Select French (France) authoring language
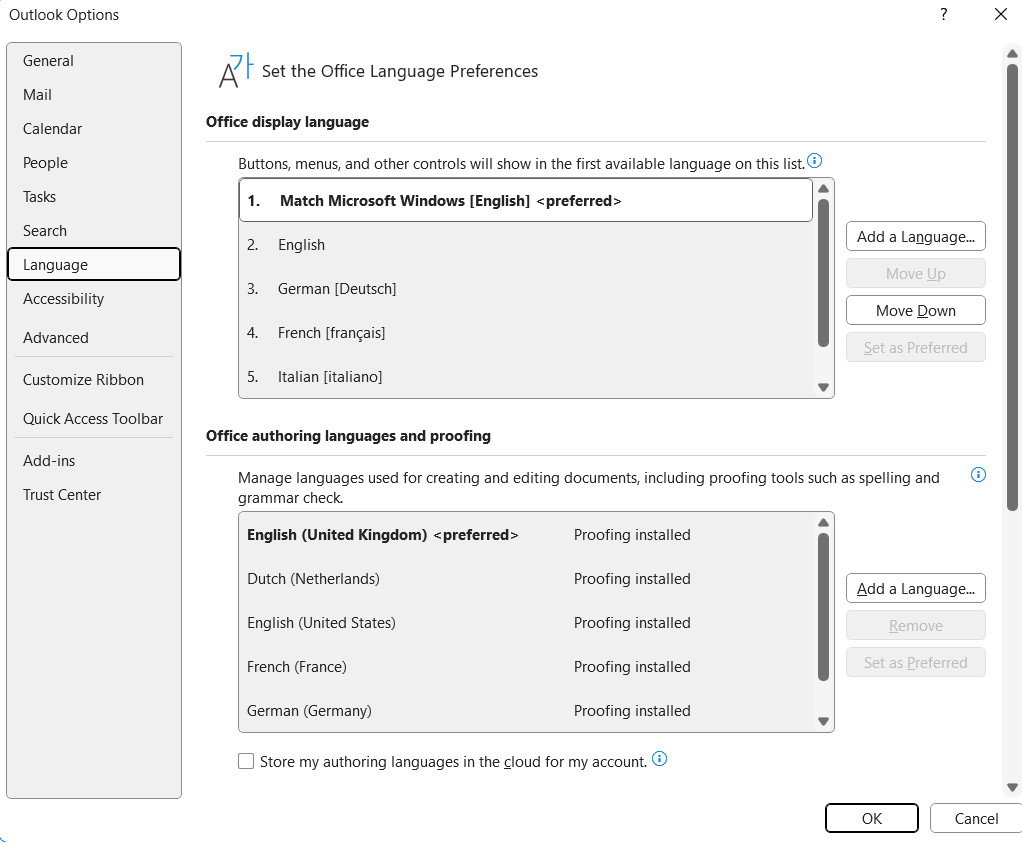Viewport: 1022px width, 842px height. coord(525,666)
